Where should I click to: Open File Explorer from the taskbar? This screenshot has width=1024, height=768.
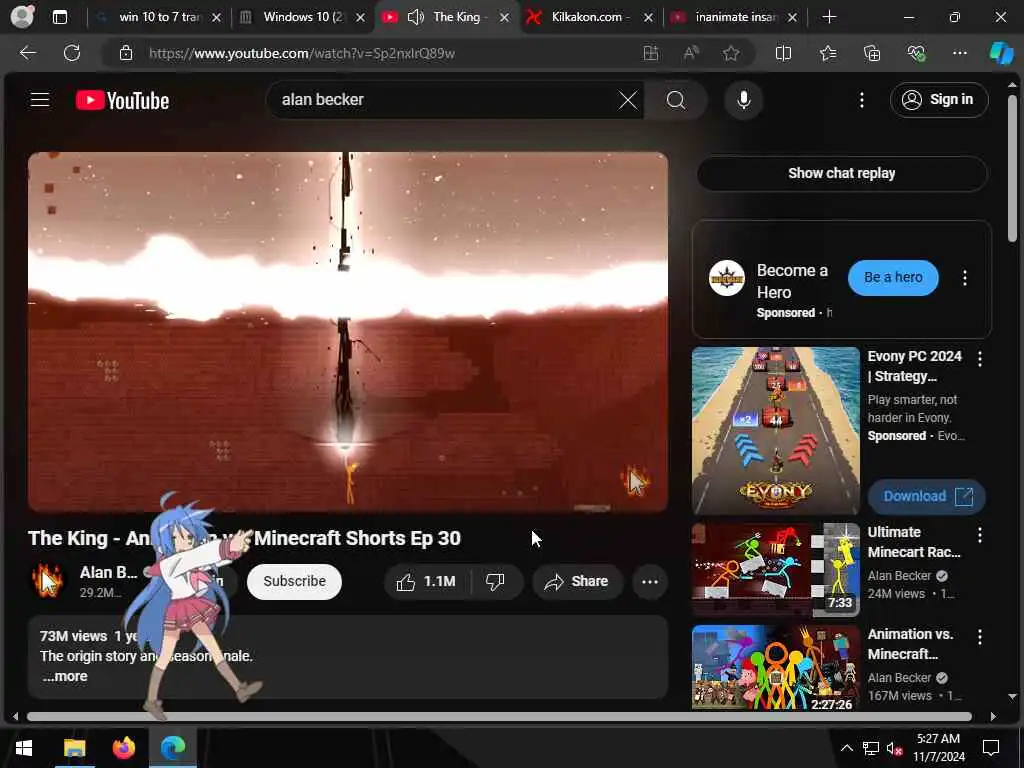tap(74, 748)
